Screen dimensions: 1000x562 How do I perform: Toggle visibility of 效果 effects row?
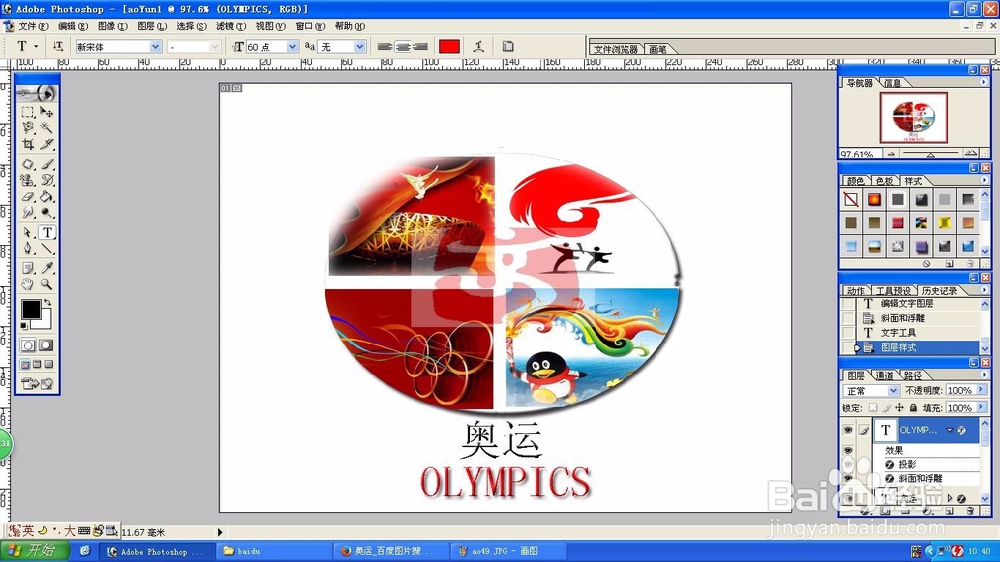click(848, 450)
